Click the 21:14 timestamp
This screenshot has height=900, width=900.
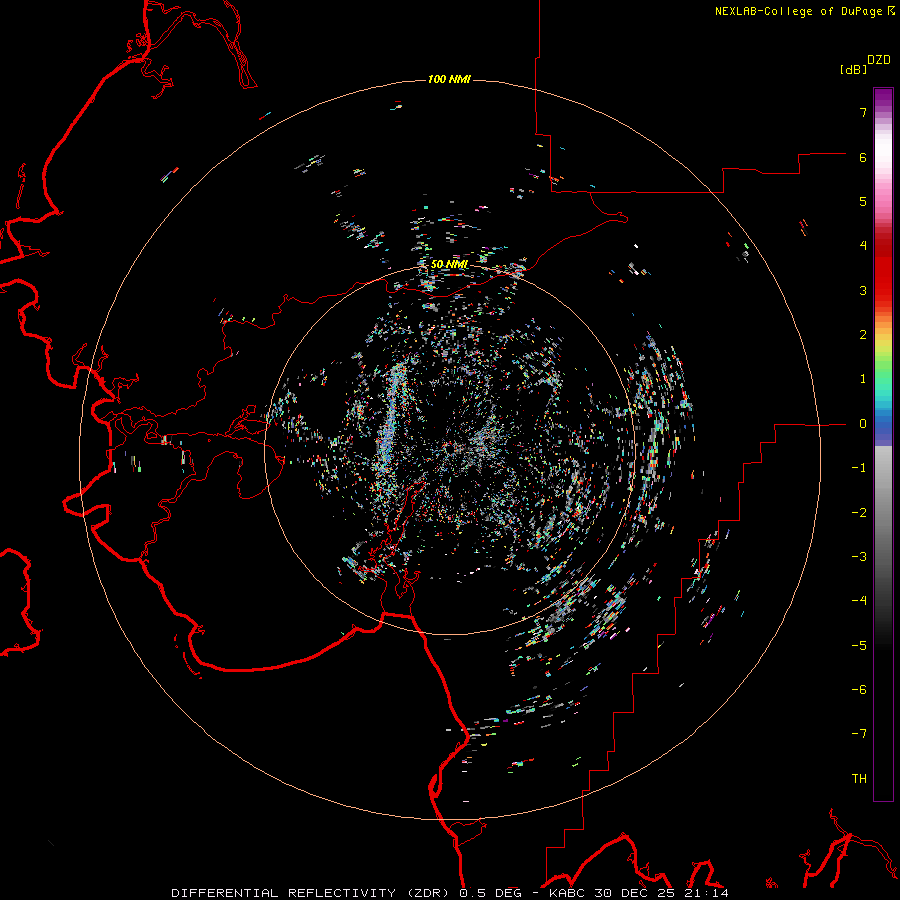point(706,893)
